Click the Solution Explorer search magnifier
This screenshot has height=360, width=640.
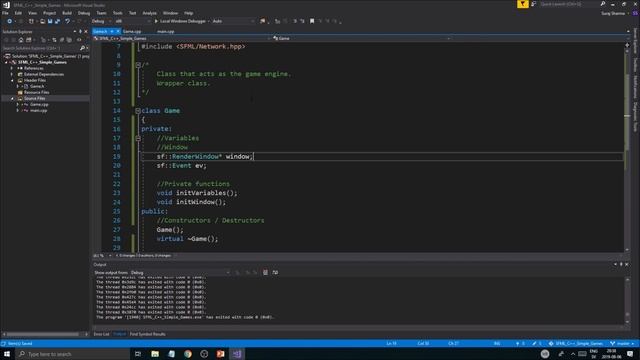82,48
